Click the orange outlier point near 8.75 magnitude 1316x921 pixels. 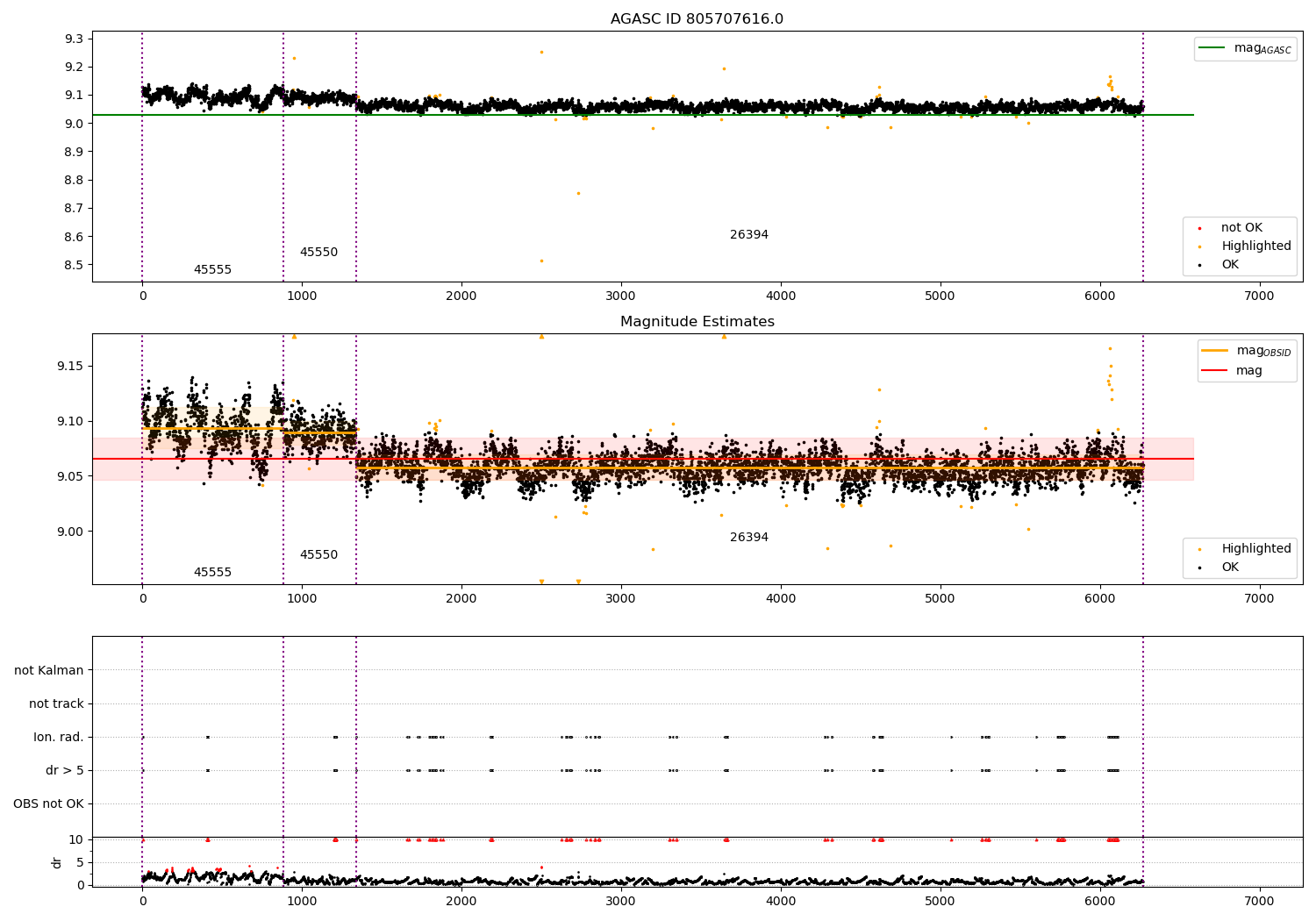click(x=578, y=193)
